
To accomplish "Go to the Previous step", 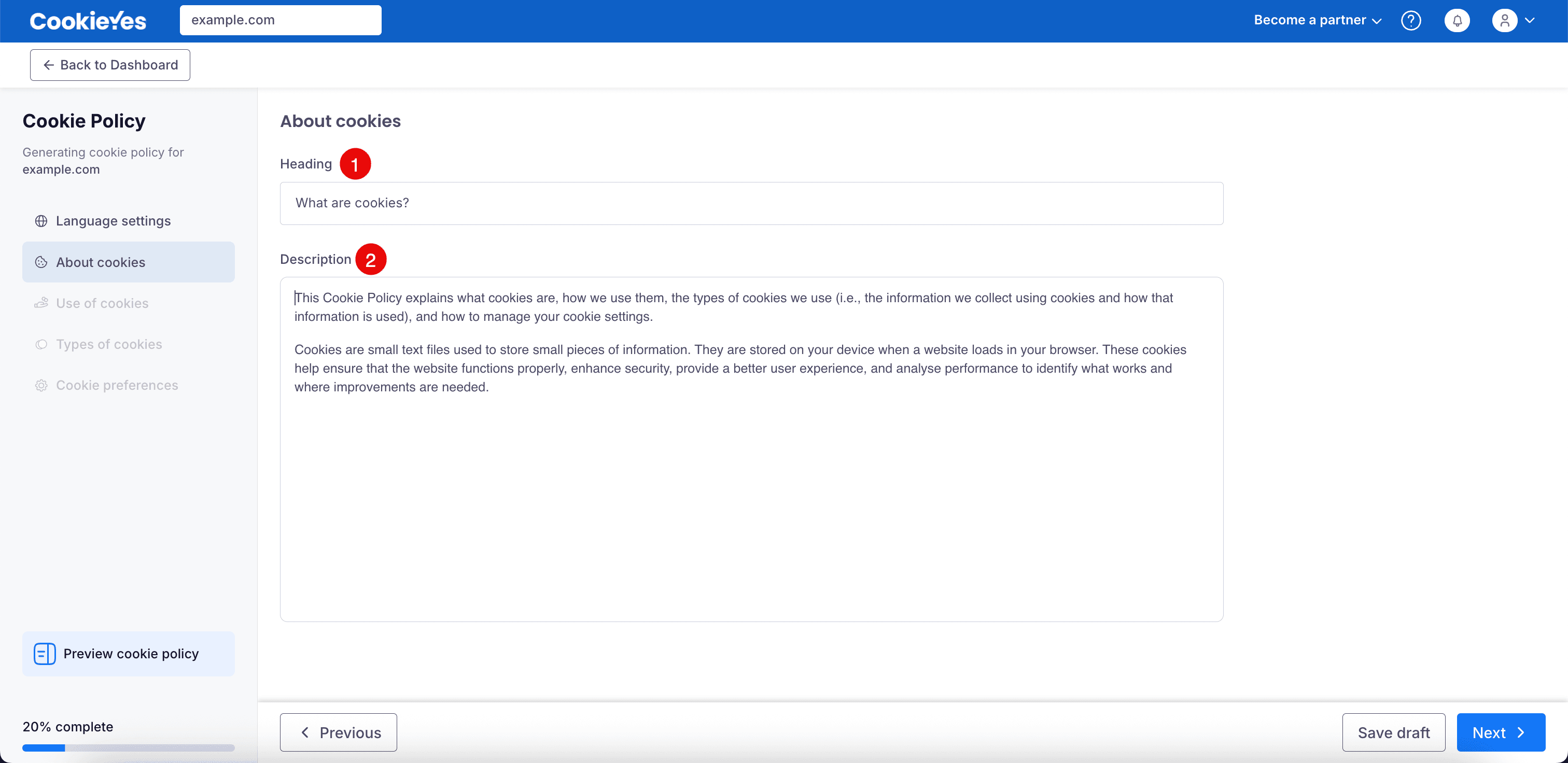I will (x=339, y=732).
